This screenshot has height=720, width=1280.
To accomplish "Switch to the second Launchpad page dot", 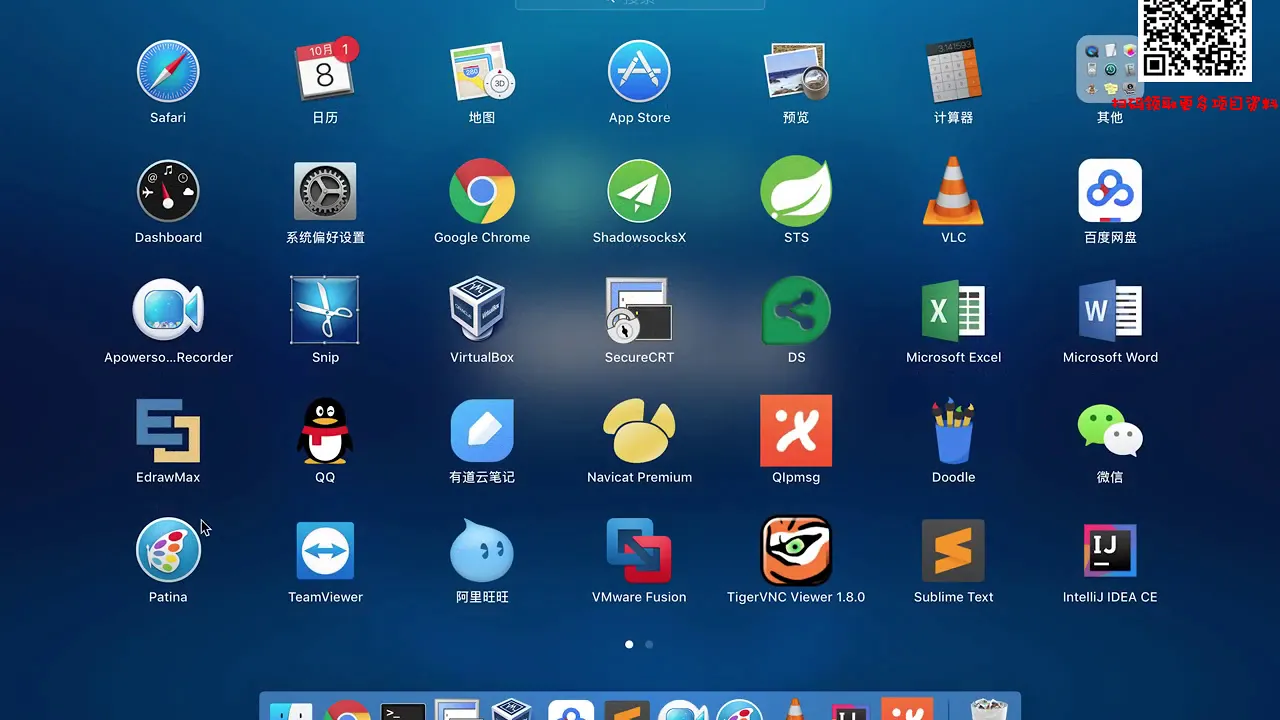I will [x=649, y=645].
